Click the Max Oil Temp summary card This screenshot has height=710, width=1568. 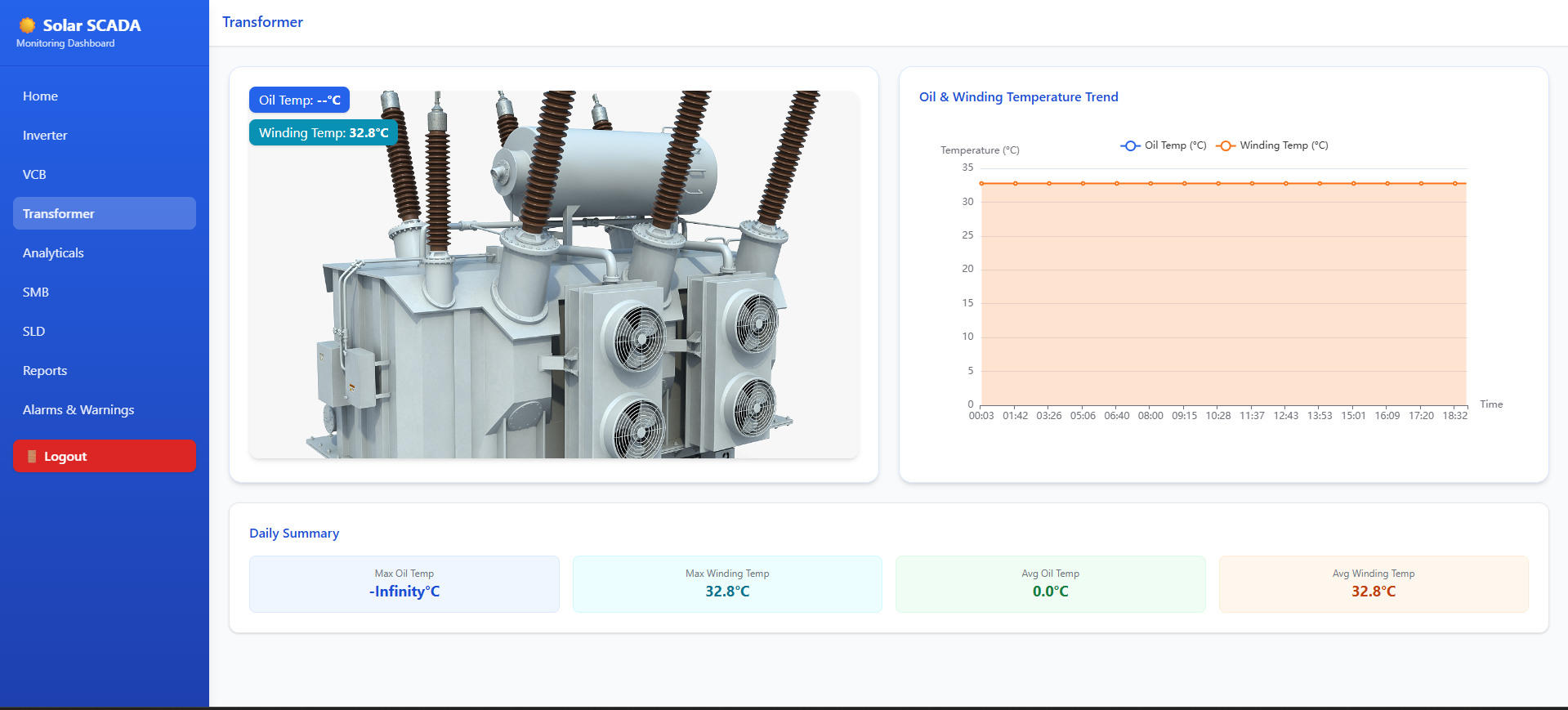coord(404,584)
